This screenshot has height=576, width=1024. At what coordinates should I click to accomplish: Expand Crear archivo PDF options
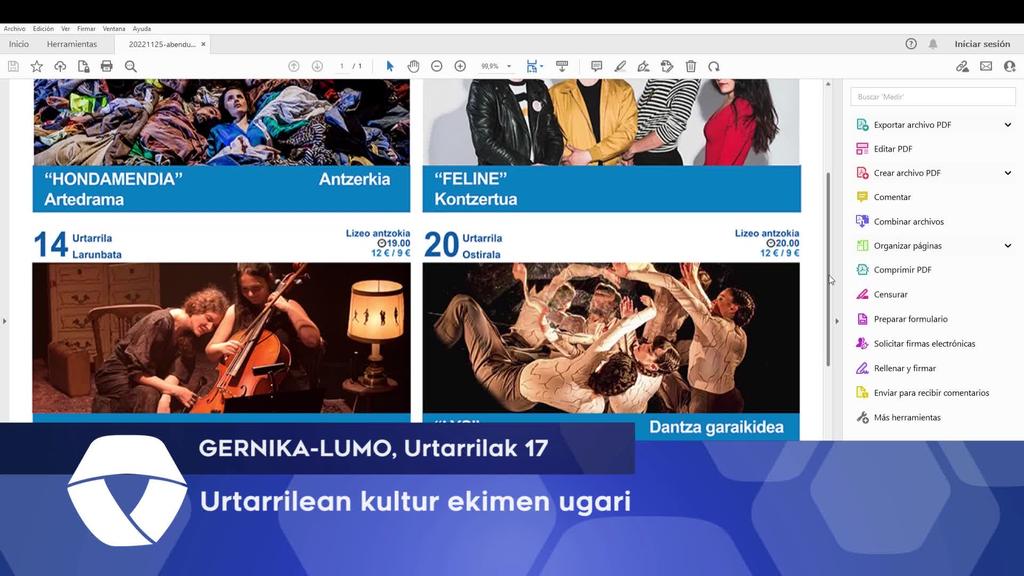tap(1008, 173)
